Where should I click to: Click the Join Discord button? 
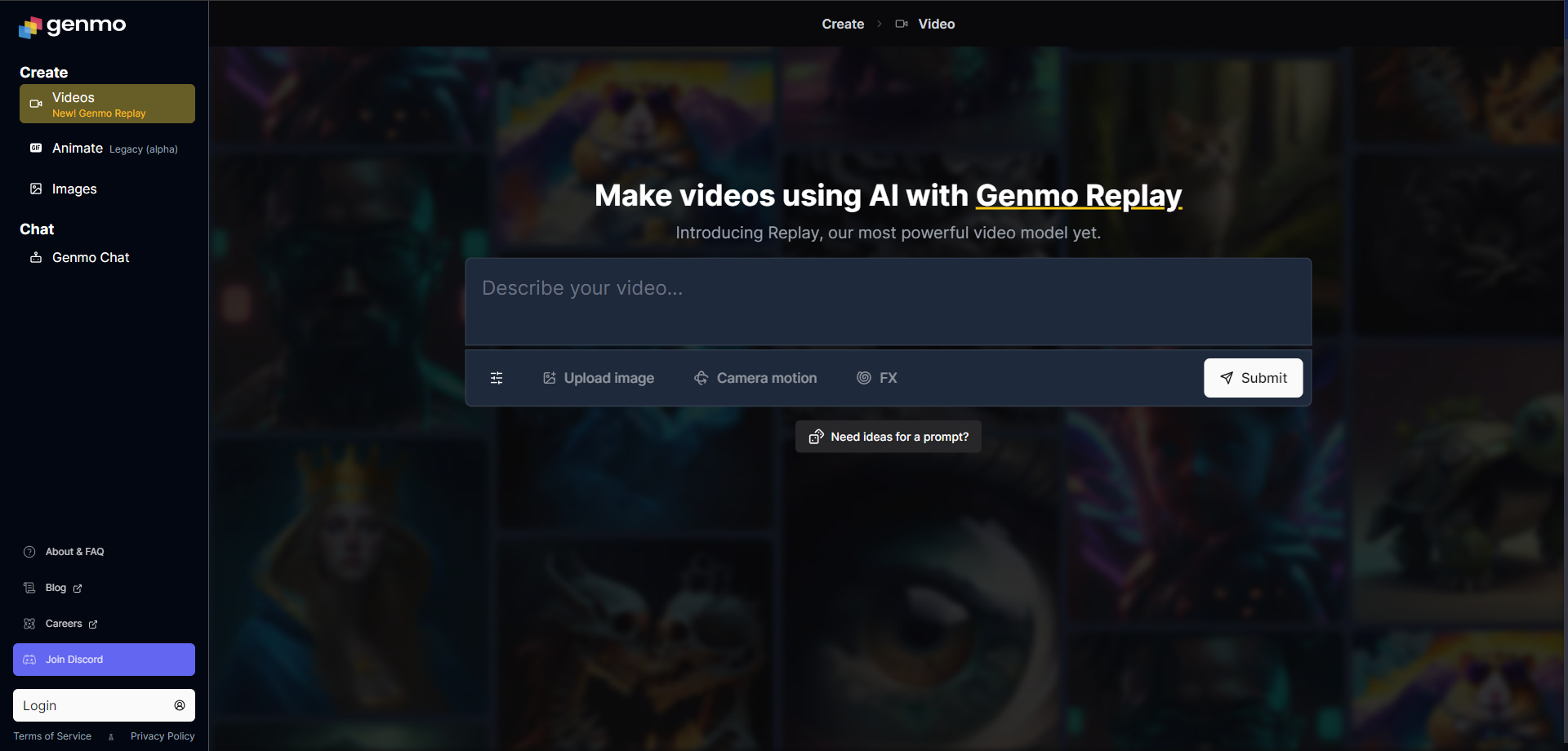(104, 660)
